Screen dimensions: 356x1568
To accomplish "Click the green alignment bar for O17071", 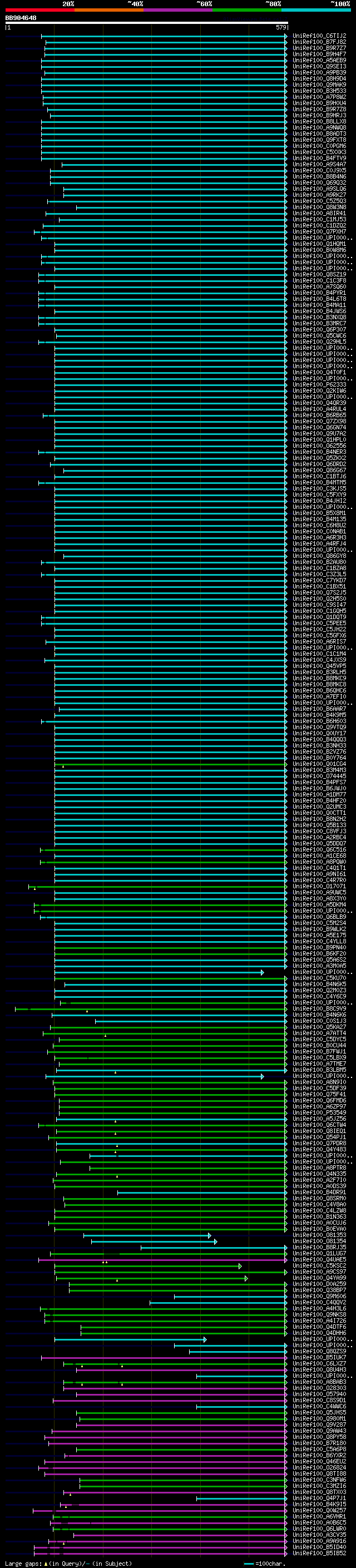I will (x=158, y=886).
